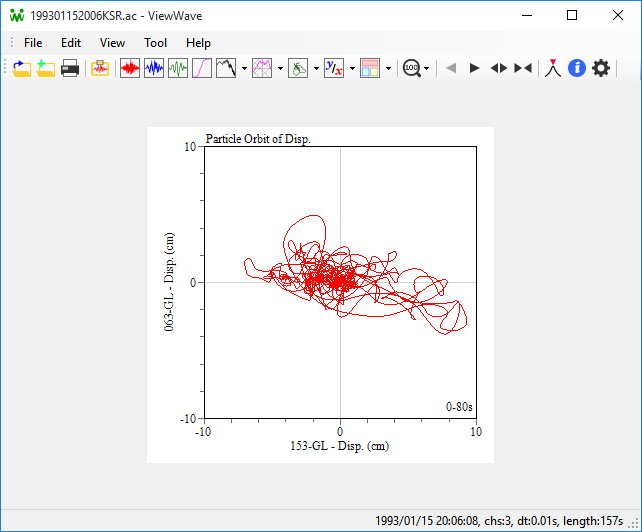Screen dimensions: 642x532
Task: Show the black Fourier spectrum plot
Action: point(226,68)
